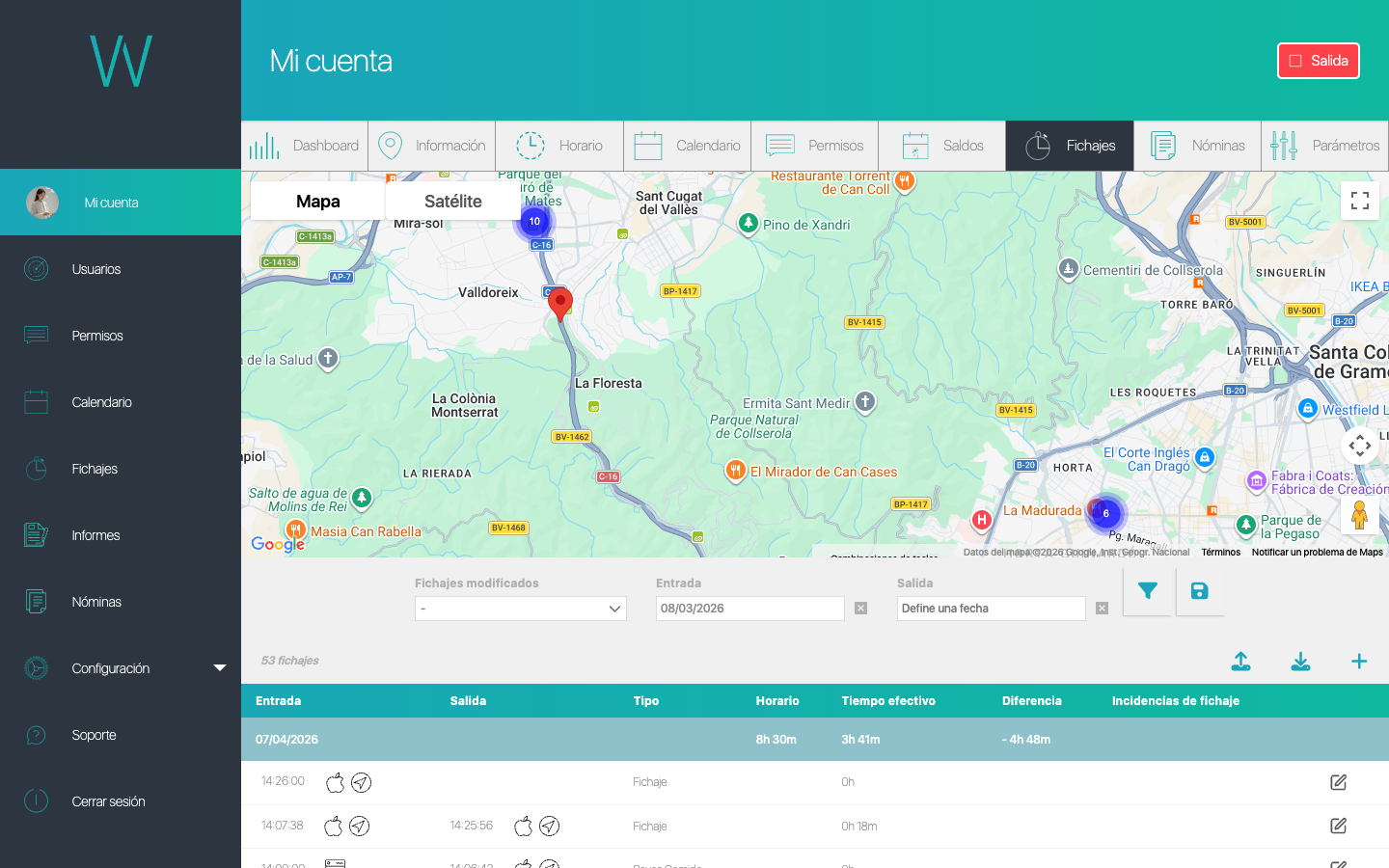Click Cerrar sesión in the sidebar
Image resolution: width=1389 pixels, height=868 pixels.
point(121,801)
